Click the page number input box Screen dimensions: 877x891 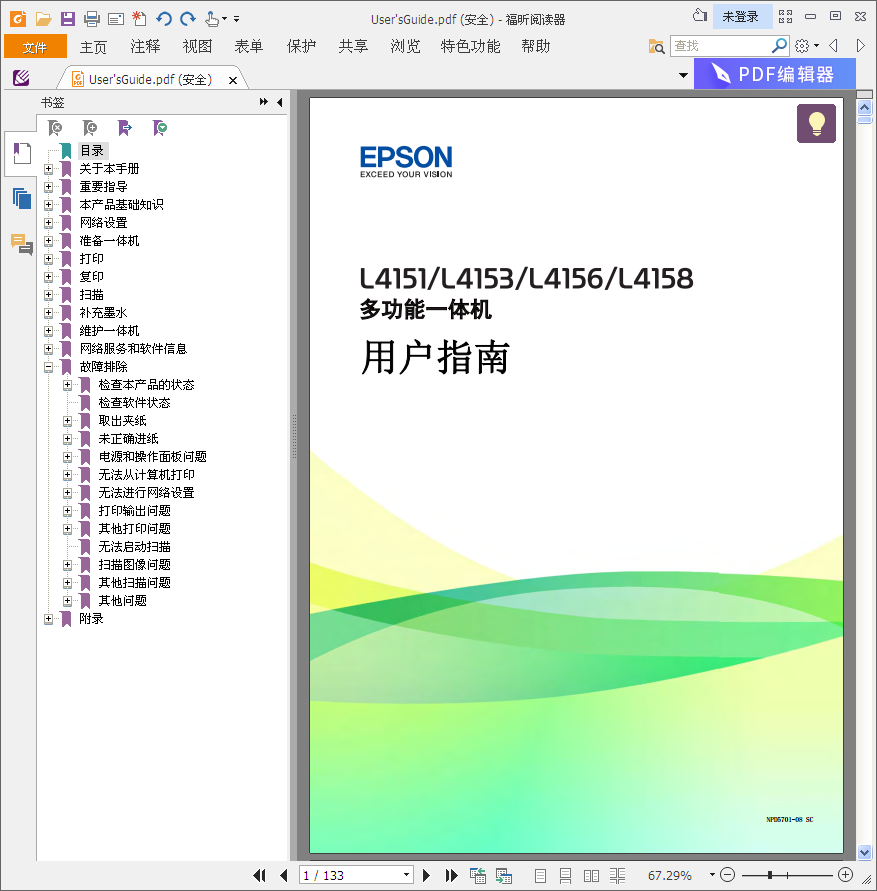point(350,875)
